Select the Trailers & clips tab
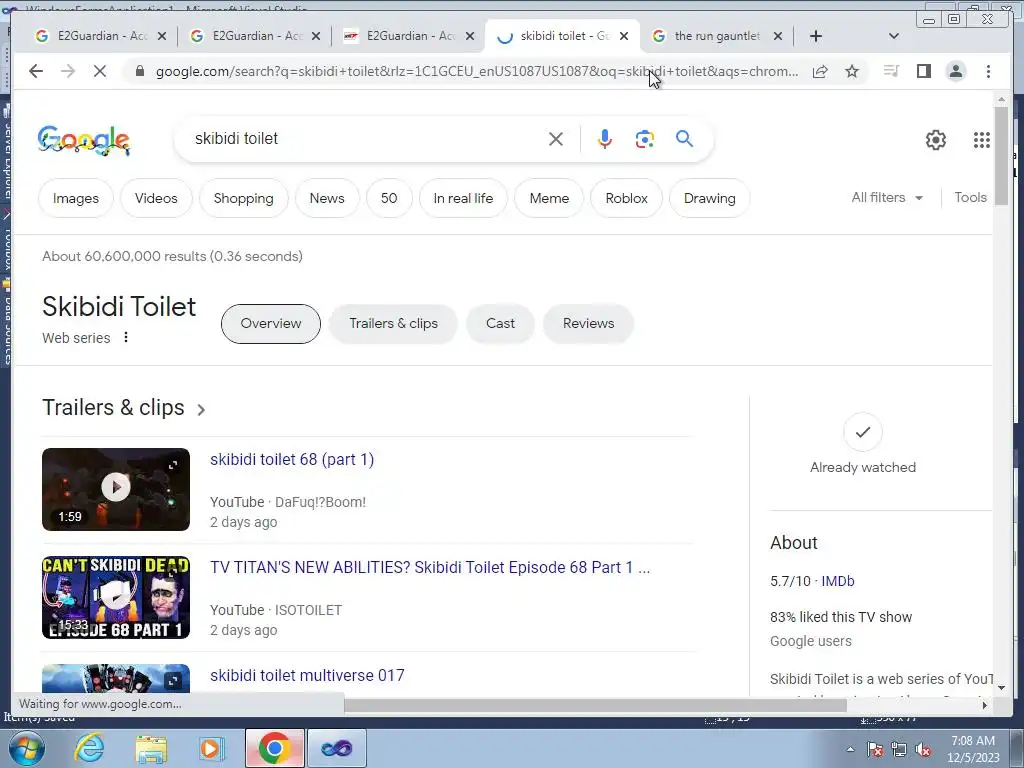 (394, 323)
